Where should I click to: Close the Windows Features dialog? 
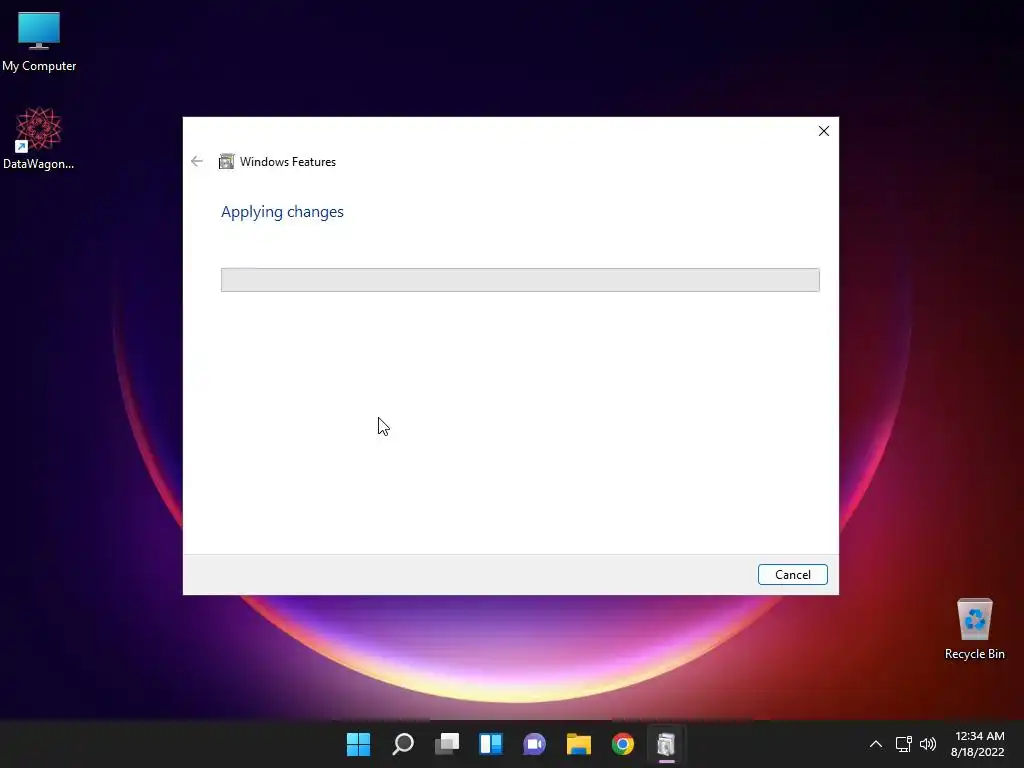pos(824,131)
